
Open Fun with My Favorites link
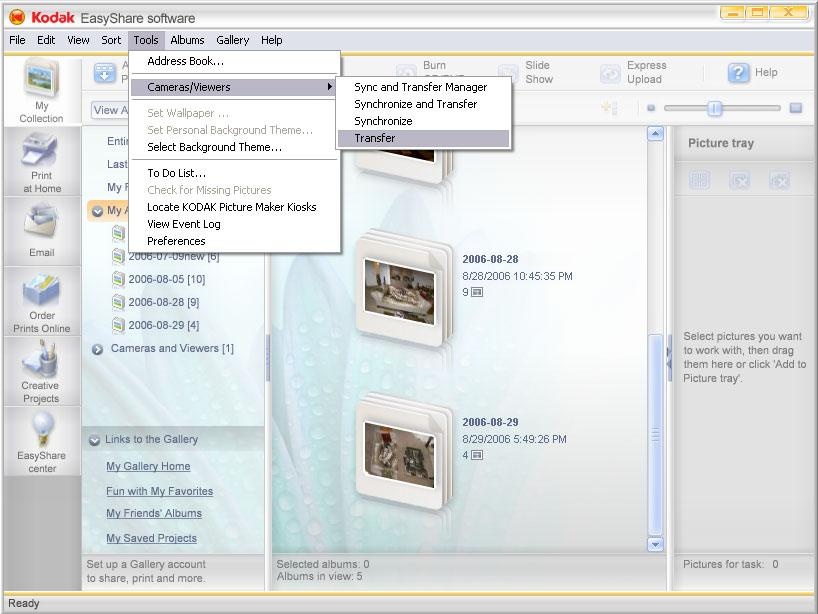(x=160, y=491)
